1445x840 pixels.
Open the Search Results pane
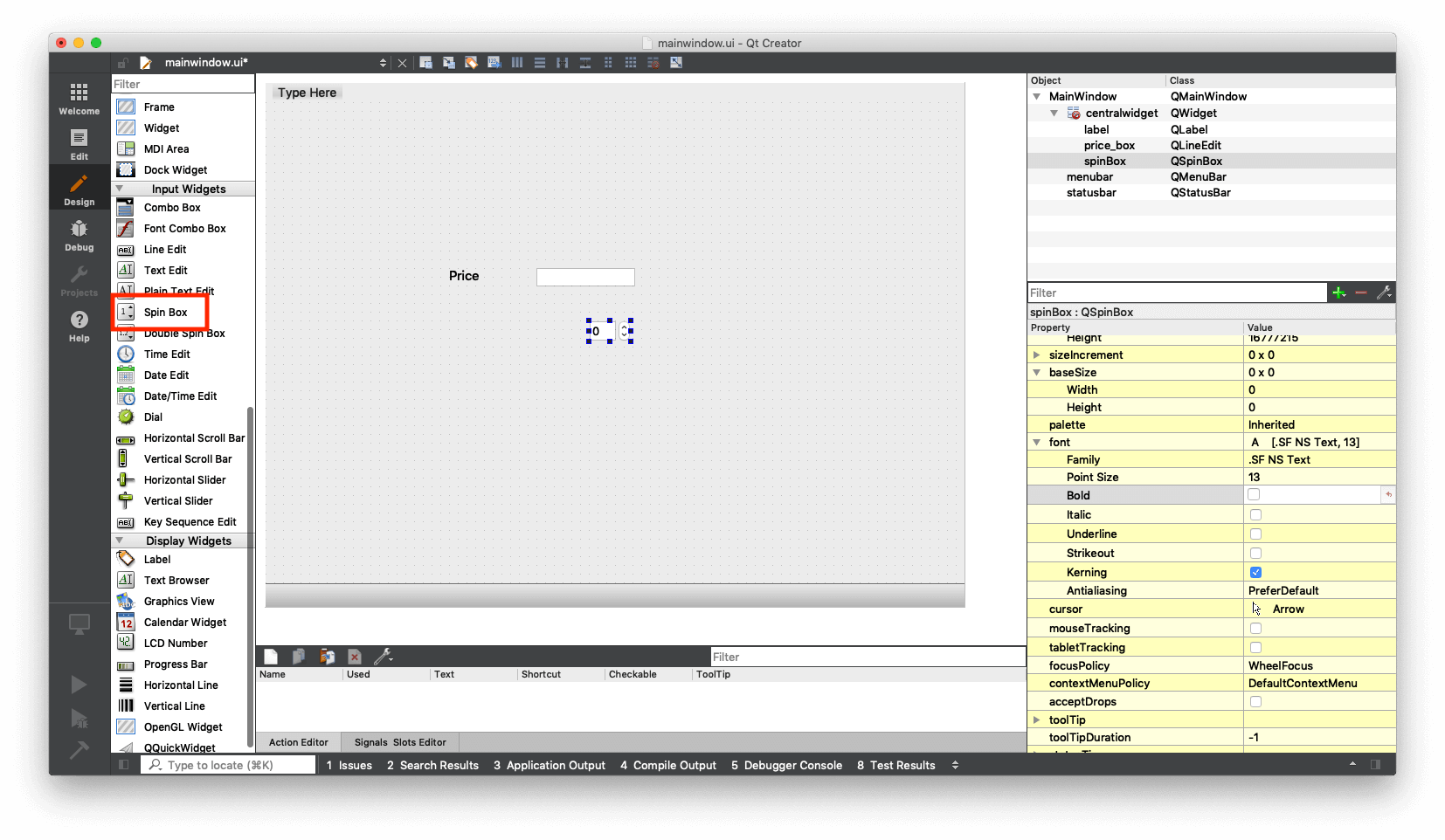(432, 766)
